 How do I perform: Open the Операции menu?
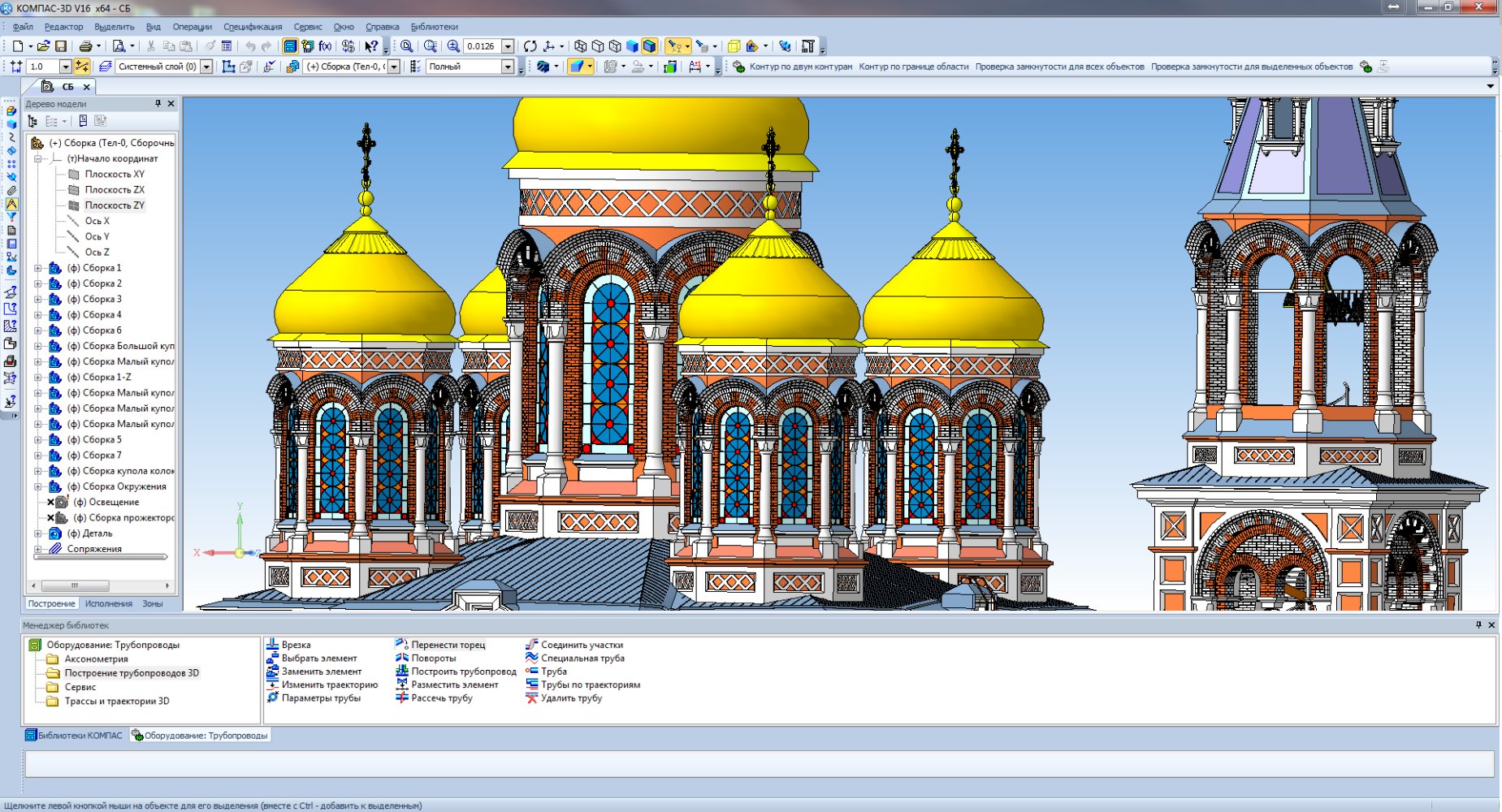point(192,27)
